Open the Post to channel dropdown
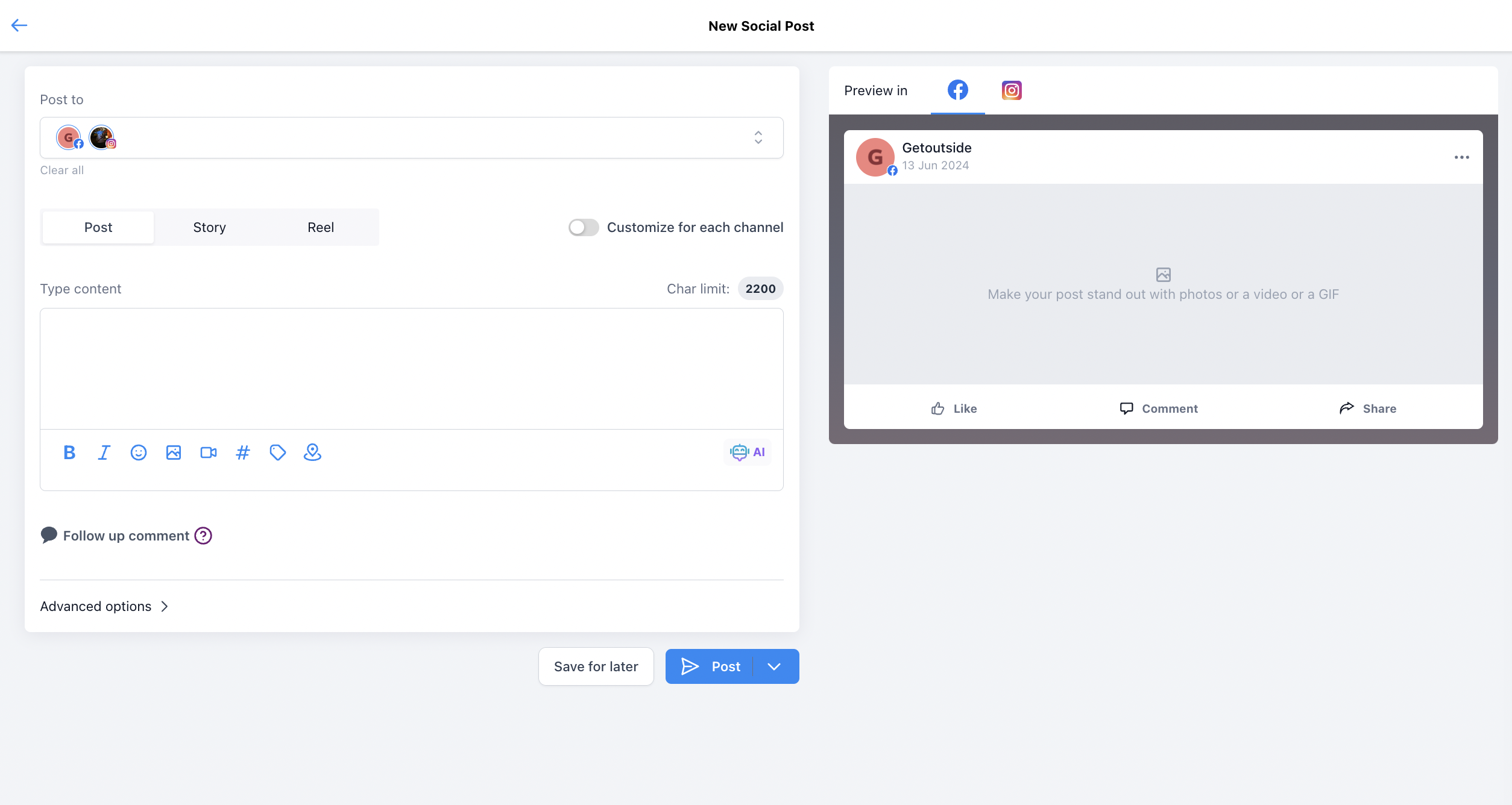The image size is (1512, 805). point(412,138)
